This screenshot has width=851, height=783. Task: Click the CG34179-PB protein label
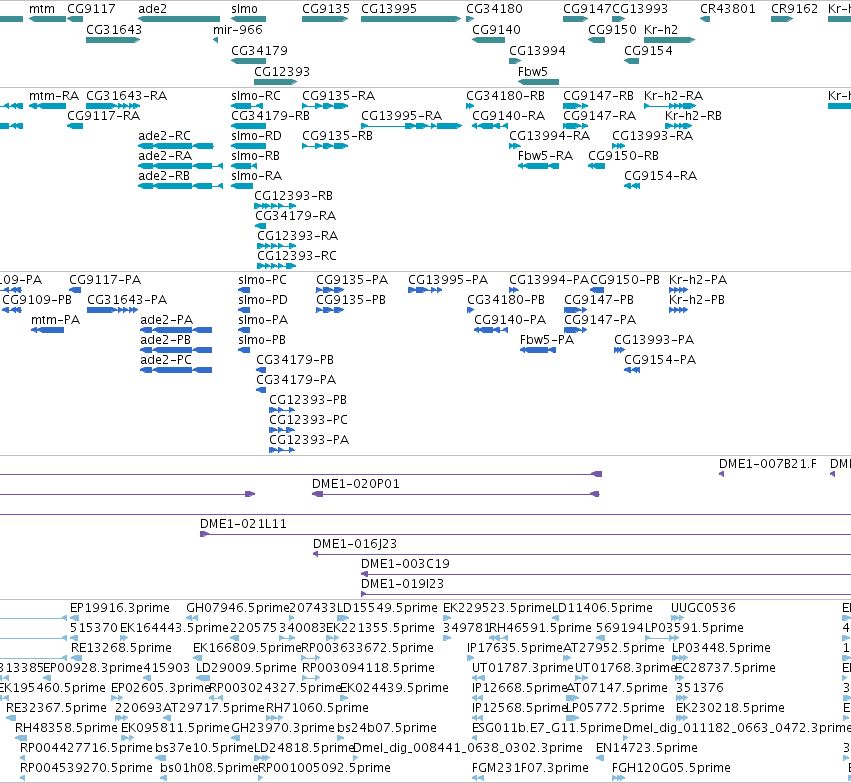295,360
